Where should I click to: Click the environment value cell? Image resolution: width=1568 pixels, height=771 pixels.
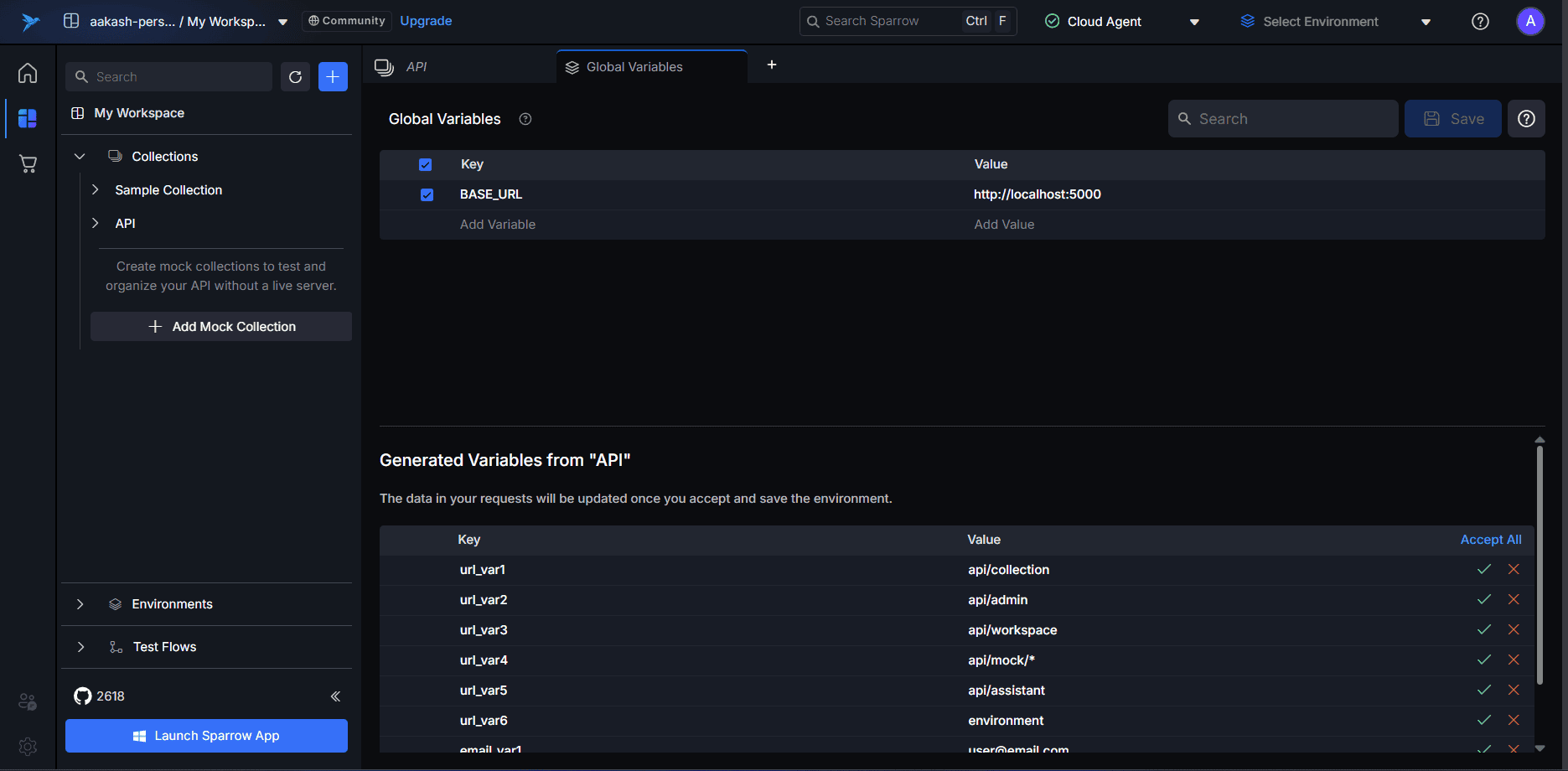click(x=1006, y=721)
